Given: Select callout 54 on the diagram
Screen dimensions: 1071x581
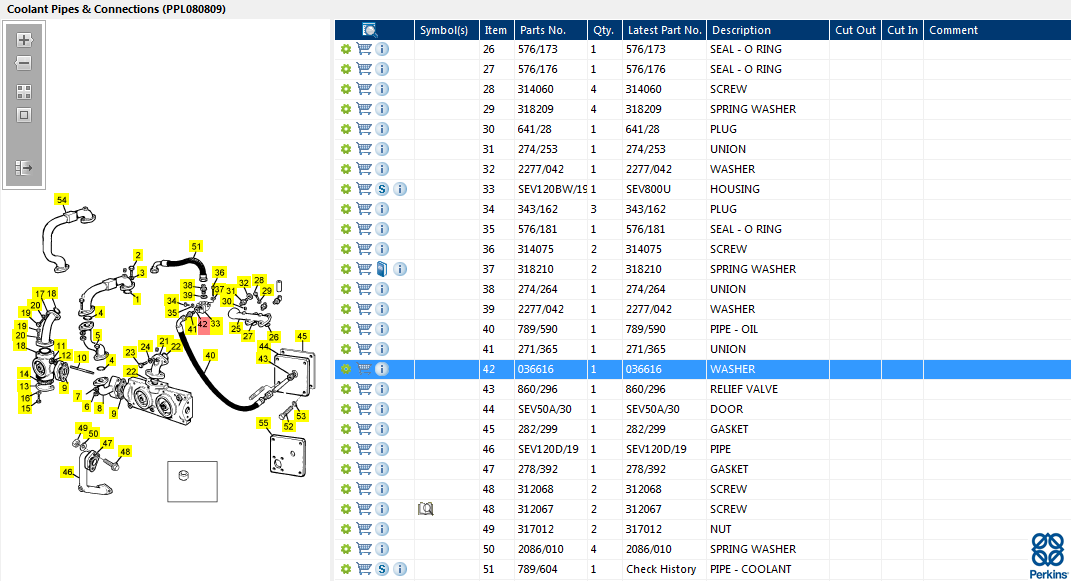Looking at the screenshot, I should 62,199.
